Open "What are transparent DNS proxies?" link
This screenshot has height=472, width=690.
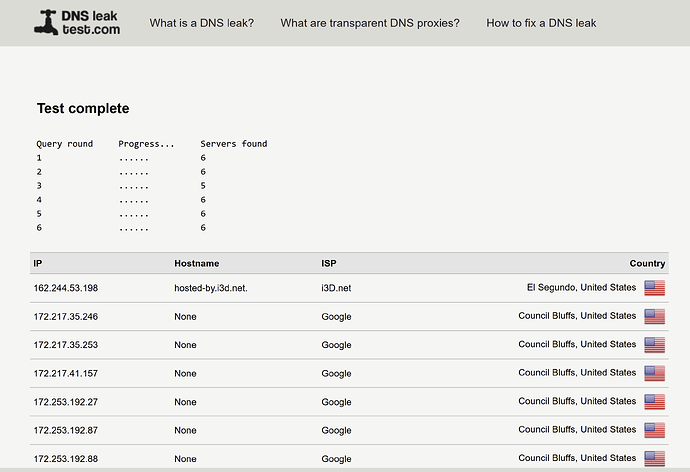point(370,23)
